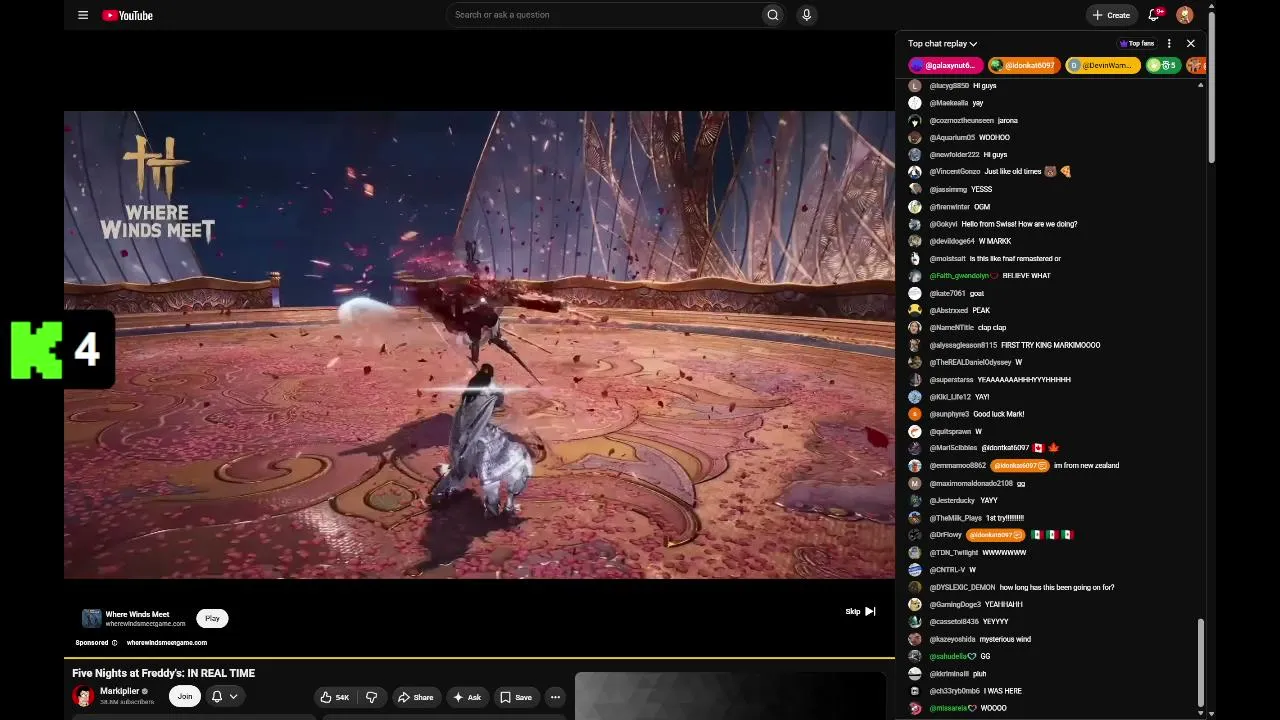
Task: Select the orange @idonkat6097 chip in the top chip row
Action: pos(1024,65)
